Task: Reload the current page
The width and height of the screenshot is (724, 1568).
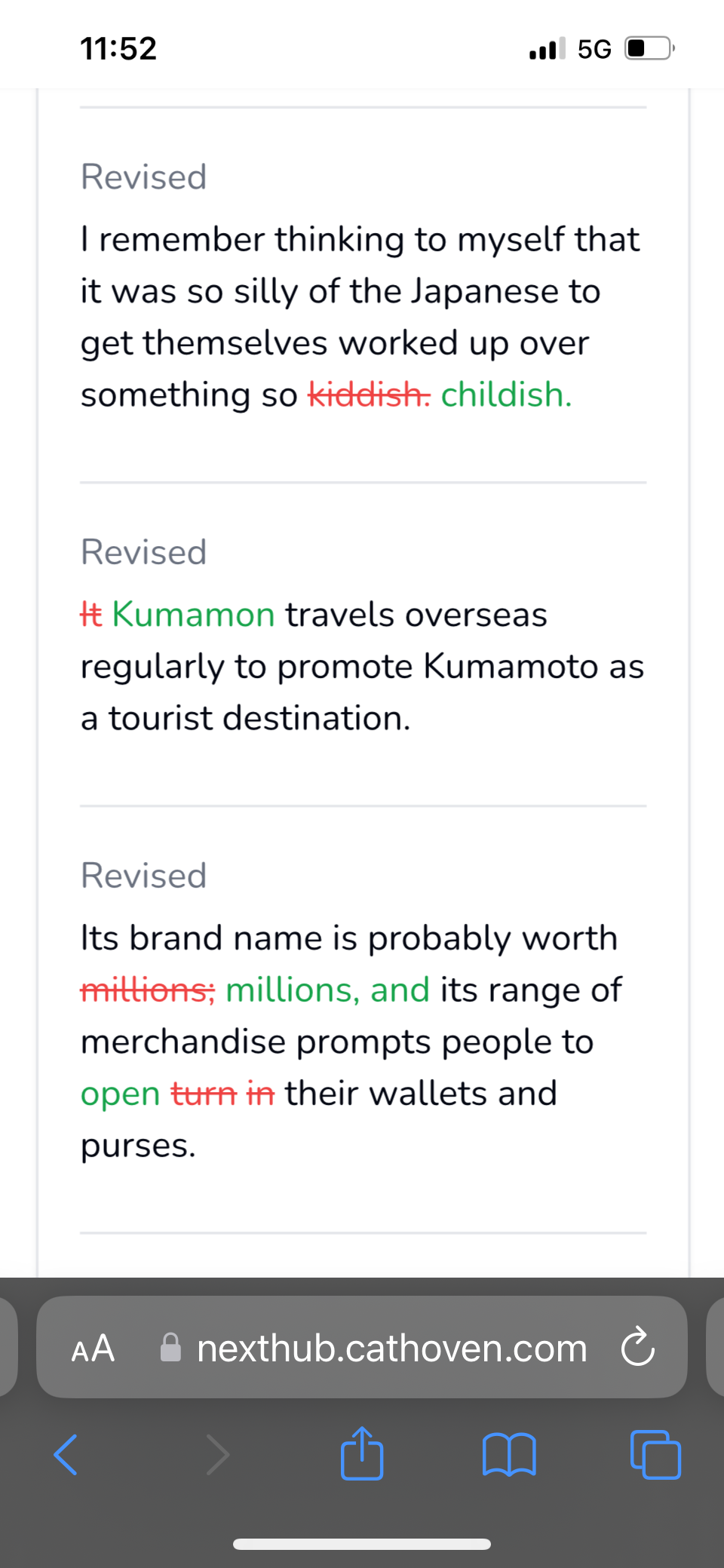Action: point(637,1347)
